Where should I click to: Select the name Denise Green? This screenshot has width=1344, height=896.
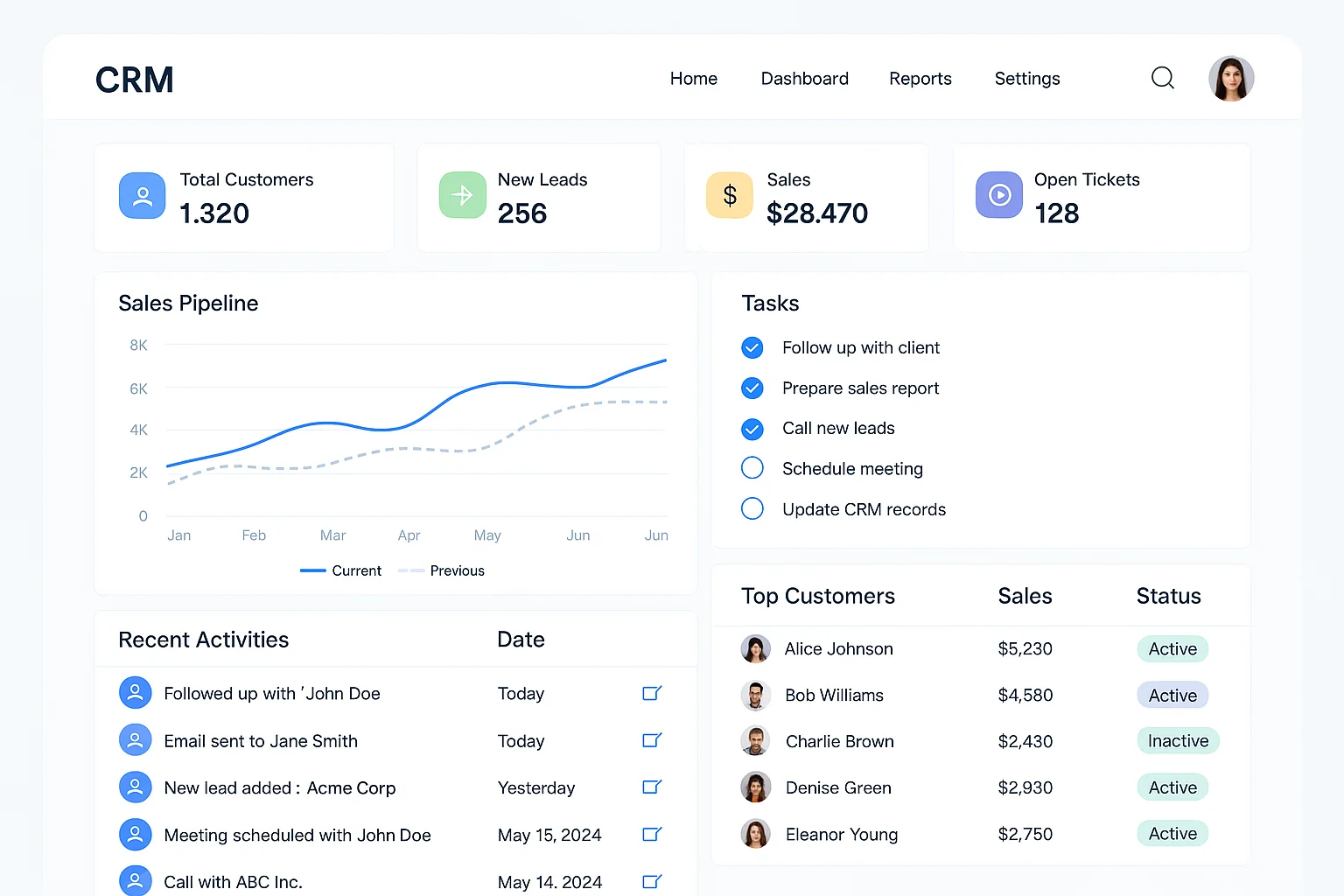838,787
